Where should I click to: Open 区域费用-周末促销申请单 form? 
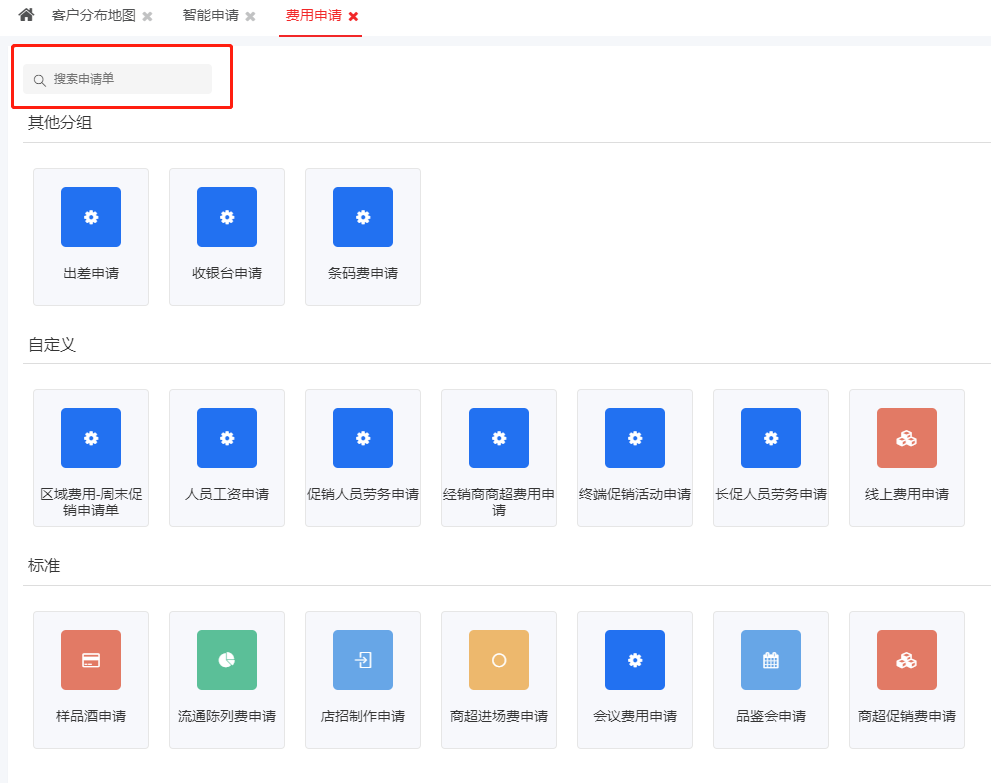91,438
